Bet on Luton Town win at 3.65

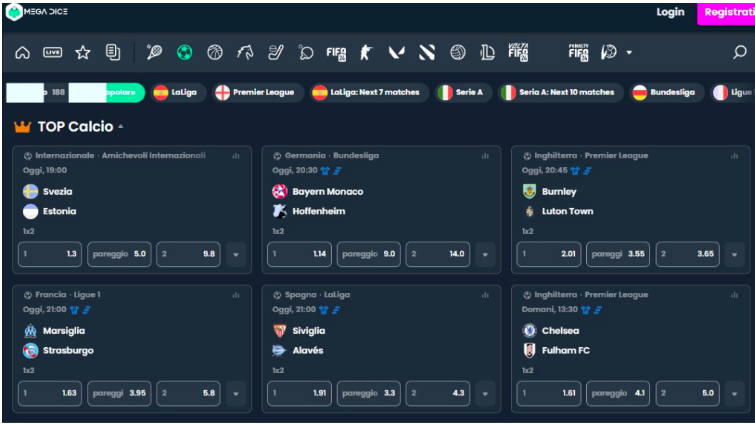[688, 254]
